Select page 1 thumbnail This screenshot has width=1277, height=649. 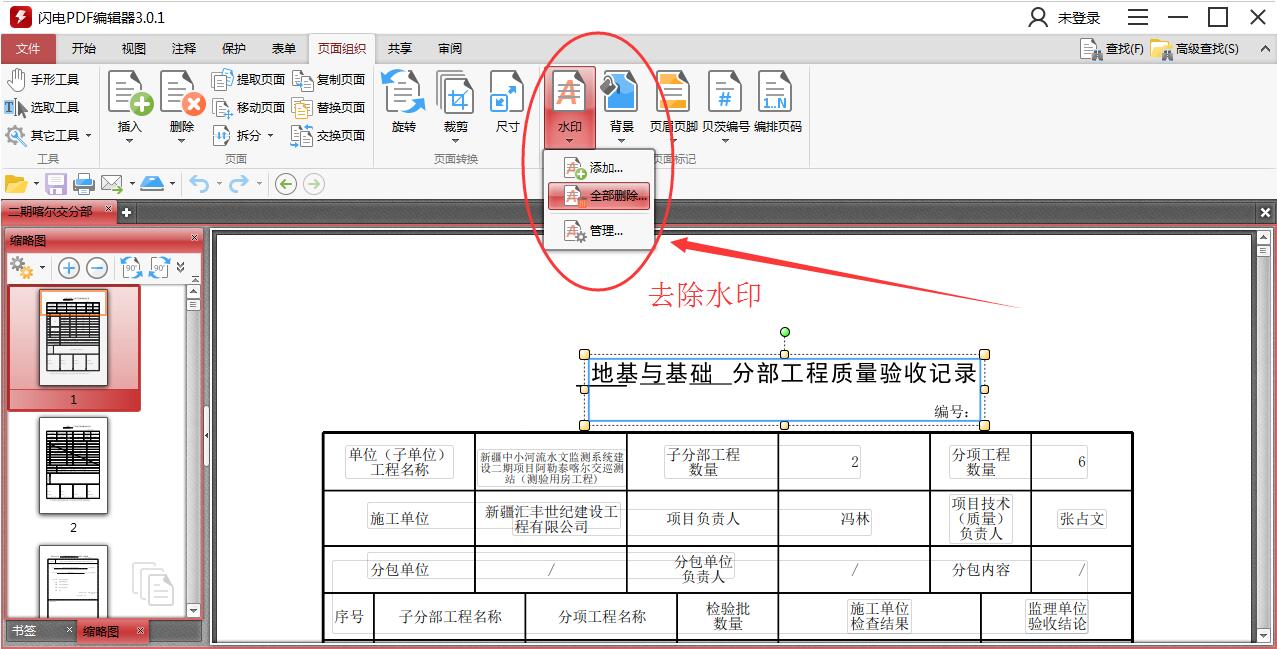click(x=73, y=347)
